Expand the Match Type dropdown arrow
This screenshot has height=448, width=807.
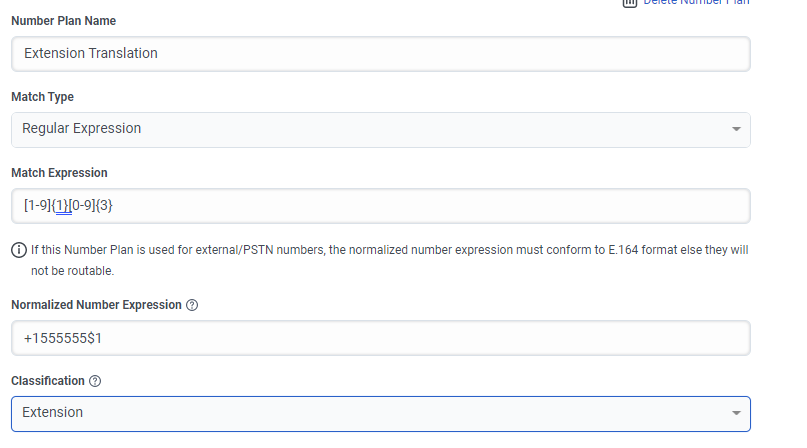pyautogui.click(x=736, y=130)
